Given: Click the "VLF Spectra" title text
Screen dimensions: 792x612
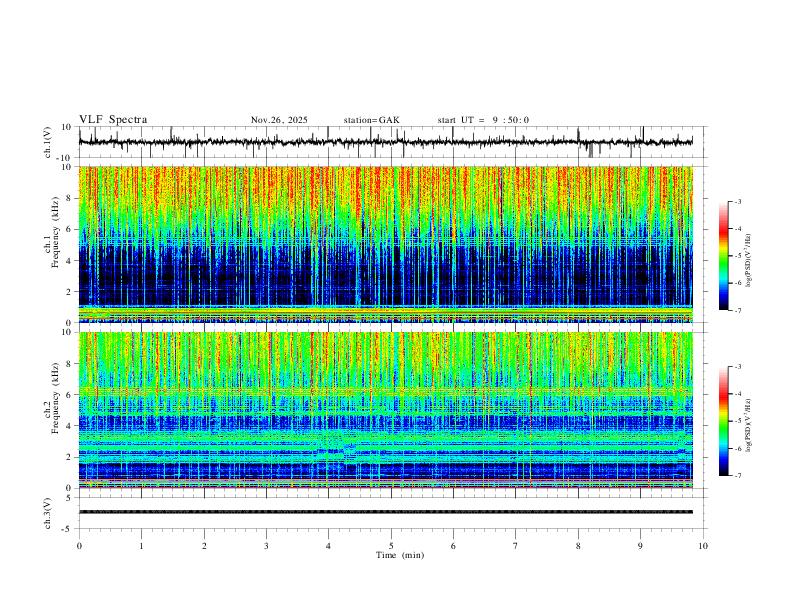Looking at the screenshot, I should tap(113, 120).
